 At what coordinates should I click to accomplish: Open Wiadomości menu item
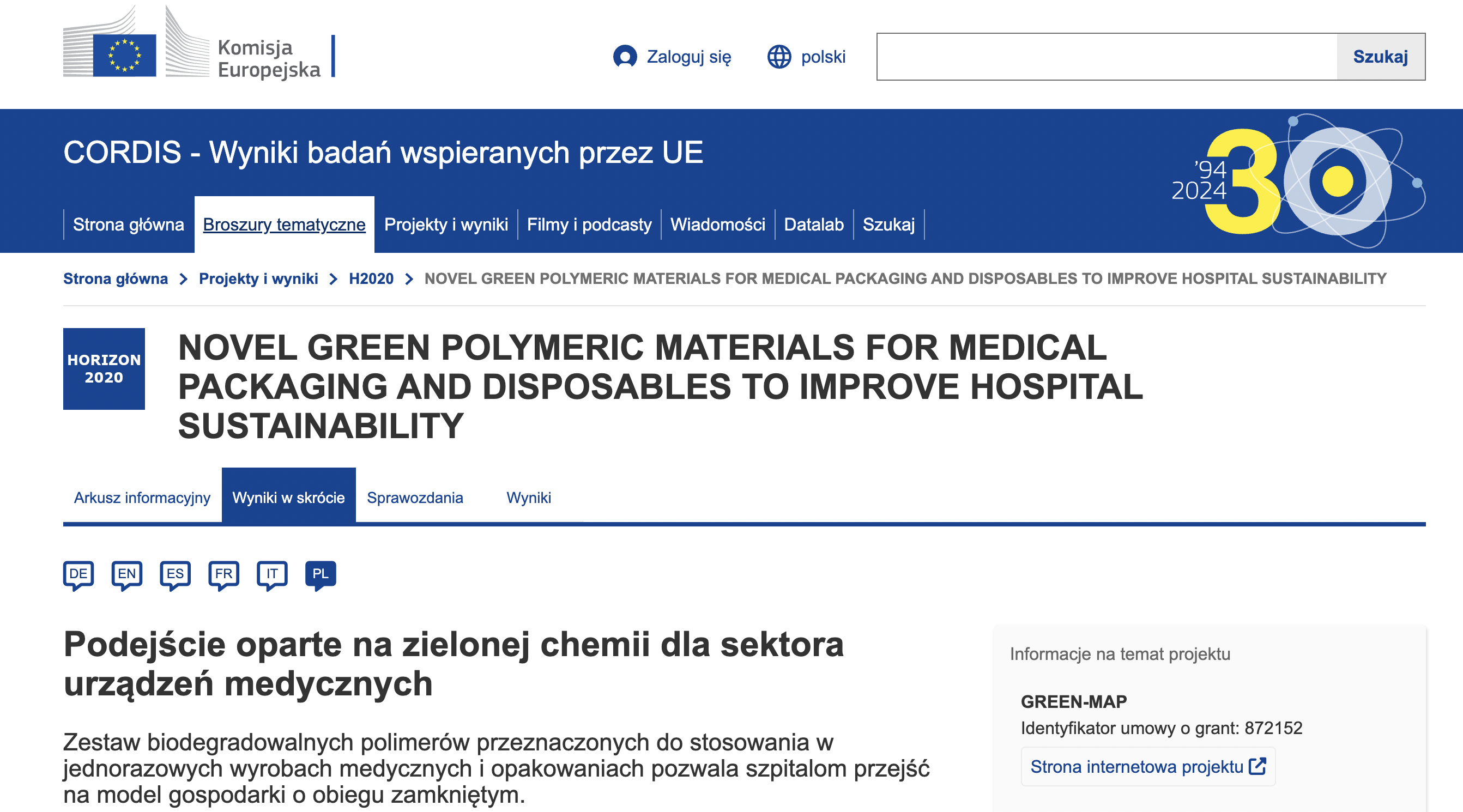pyautogui.click(x=718, y=225)
